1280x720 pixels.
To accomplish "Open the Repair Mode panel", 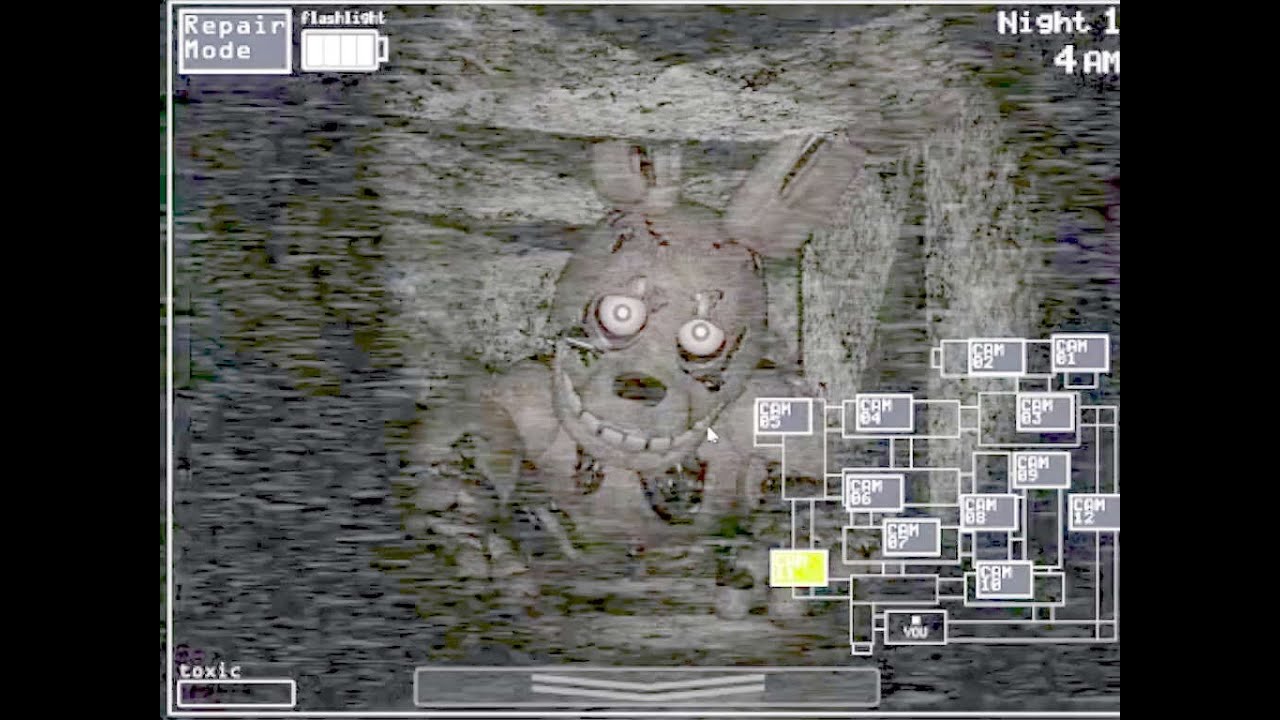I will point(235,41).
